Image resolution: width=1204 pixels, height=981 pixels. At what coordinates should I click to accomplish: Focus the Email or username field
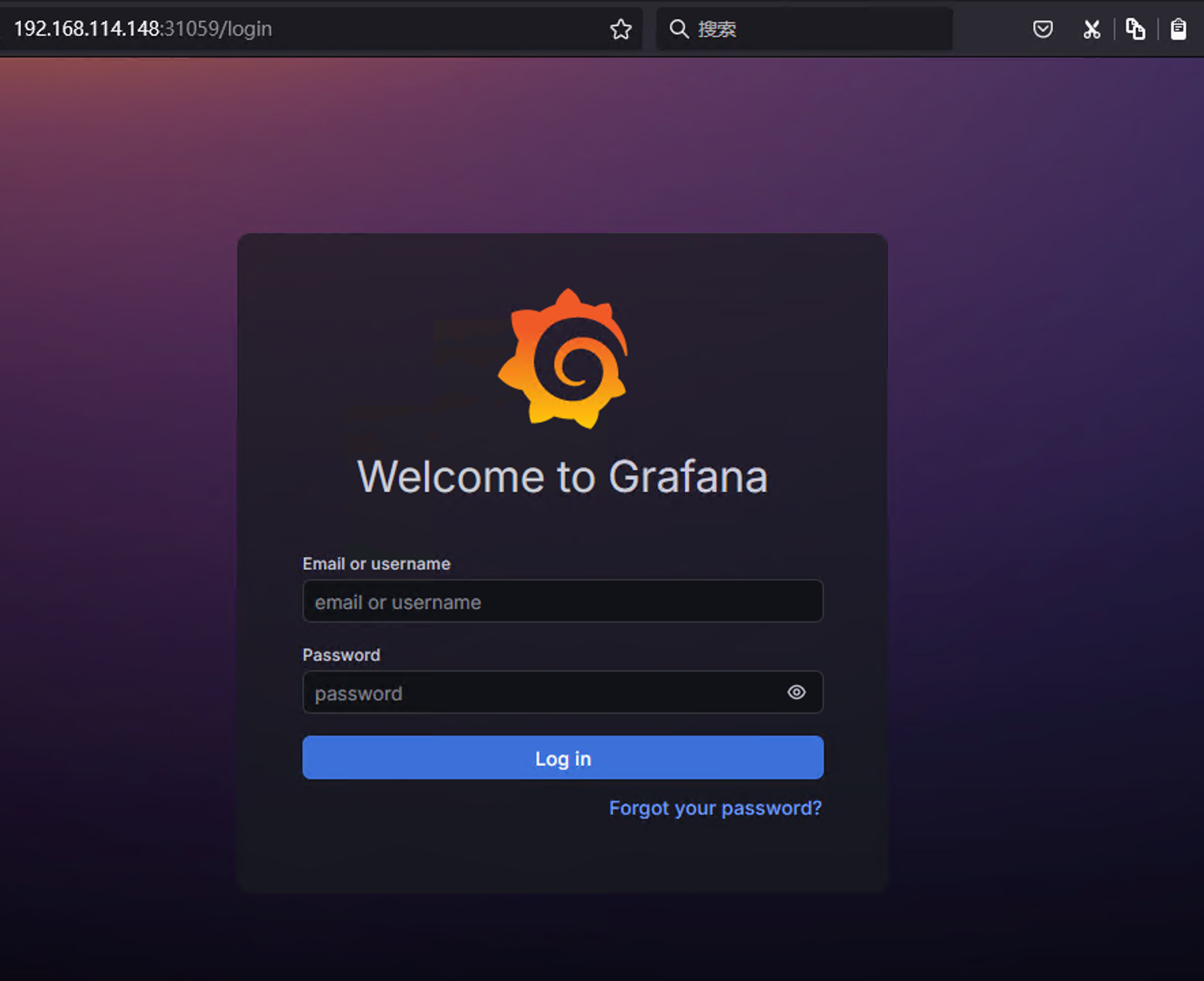[563, 601]
